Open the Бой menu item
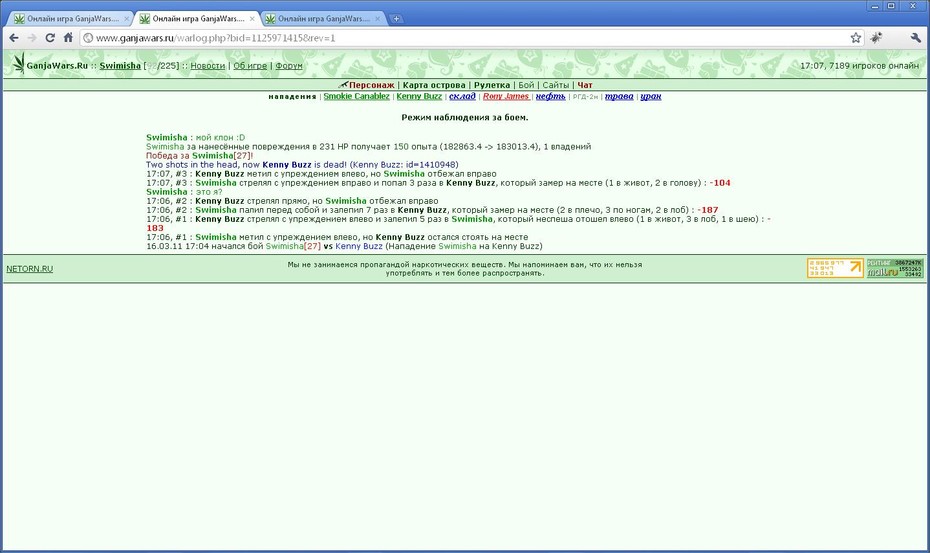The height and width of the screenshot is (553, 930). pos(526,85)
